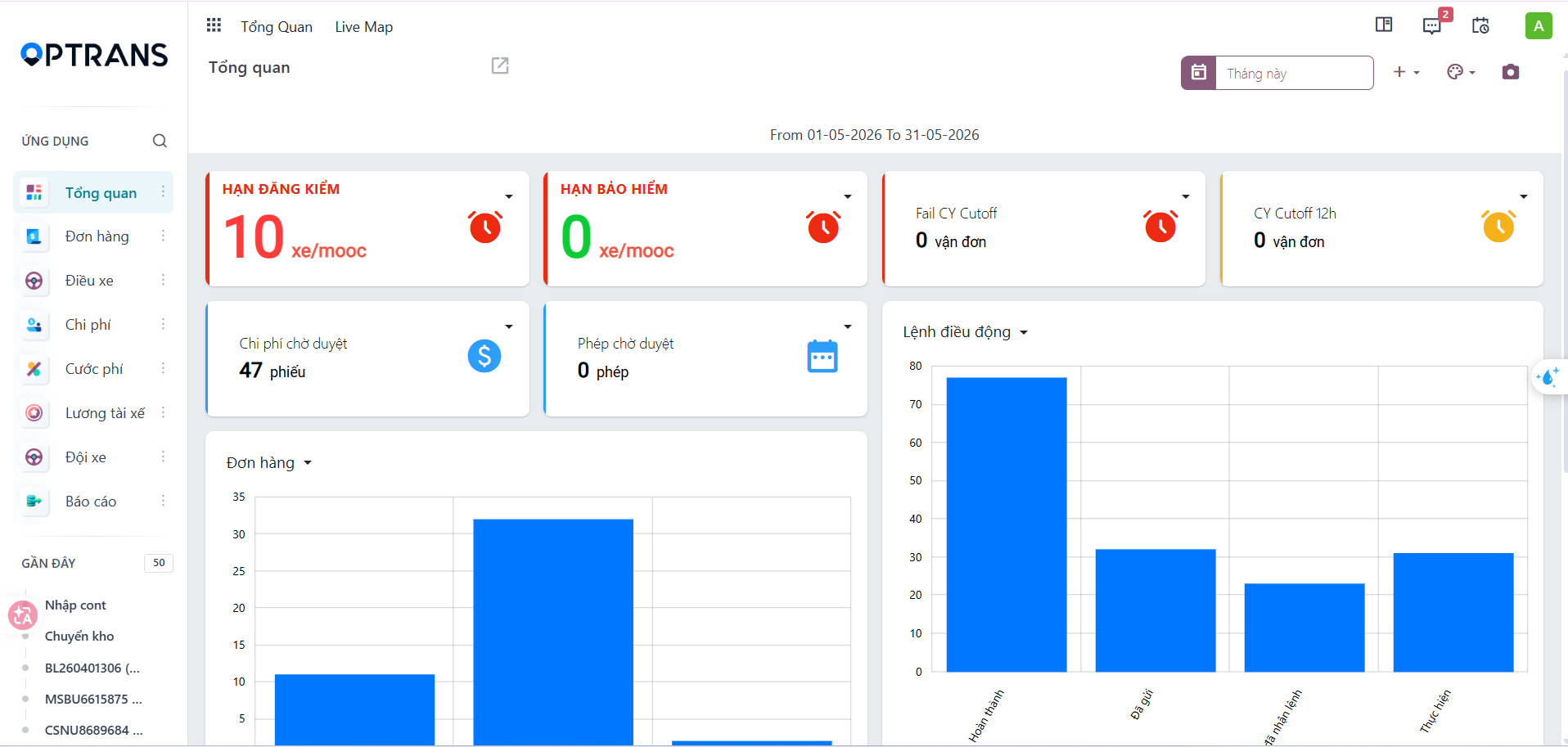The width and height of the screenshot is (1568, 747).
Task: Expand the Lệnh điều động chart dropdown
Action: click(x=1024, y=333)
